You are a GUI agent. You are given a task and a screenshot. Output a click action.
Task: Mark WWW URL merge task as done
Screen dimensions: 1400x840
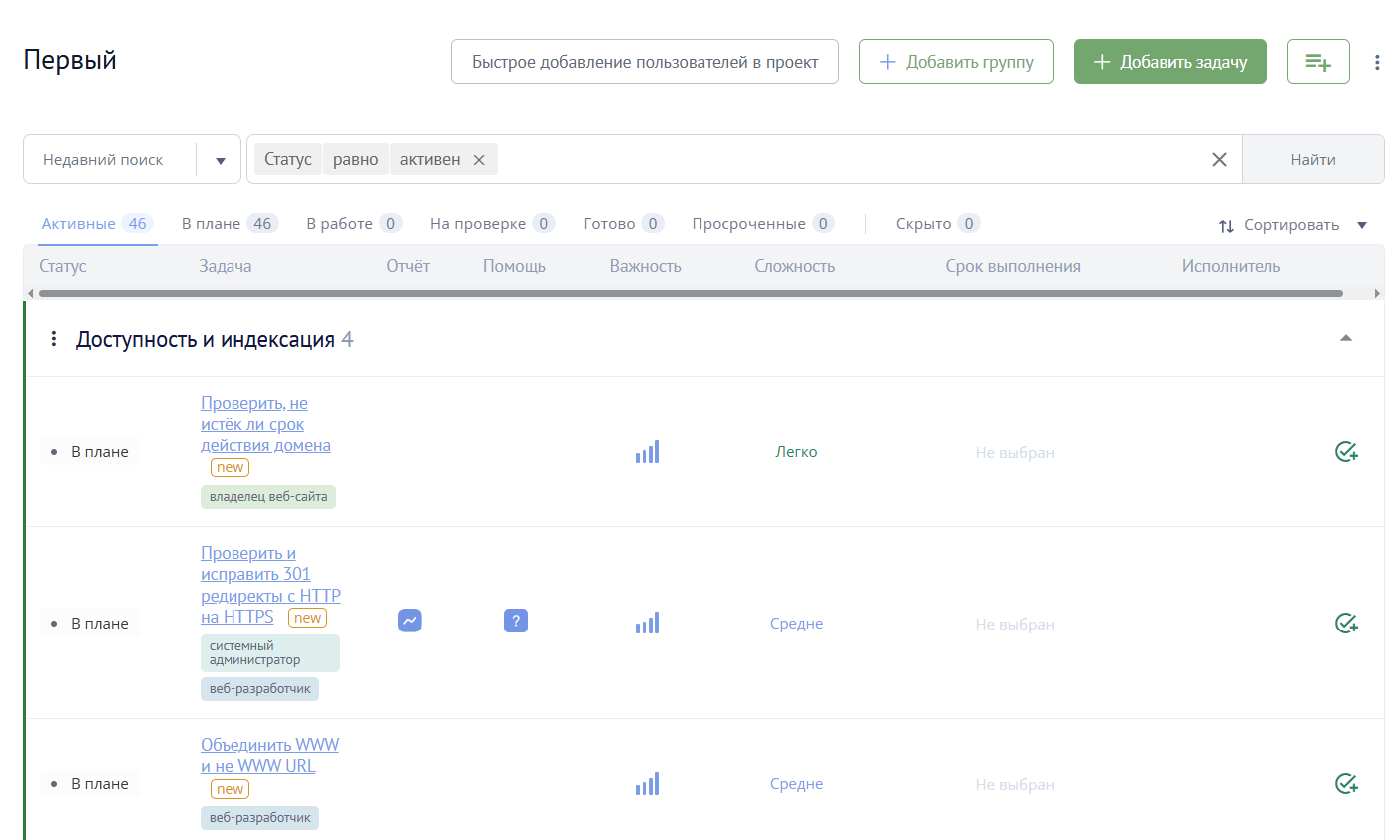click(1346, 784)
